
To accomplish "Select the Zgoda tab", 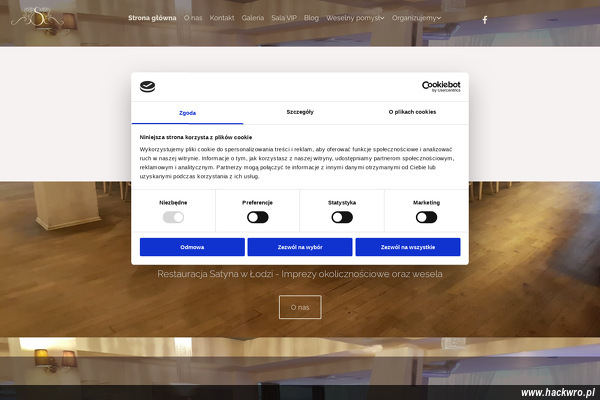I will coord(187,112).
